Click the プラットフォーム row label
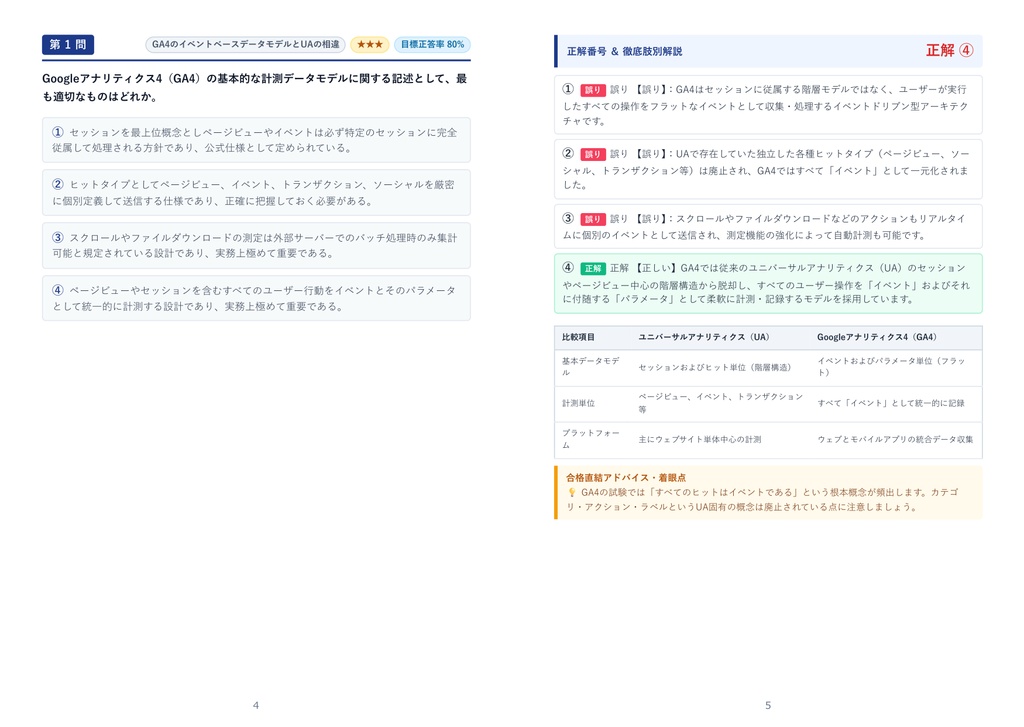This screenshot has width=1024, height=727. (591, 439)
